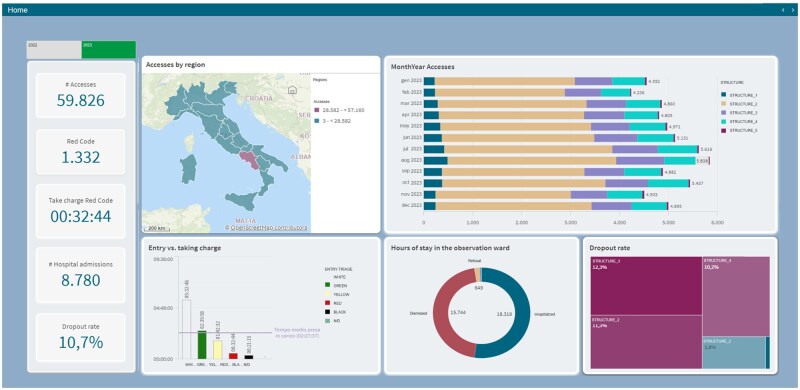
Task: Click the home icon on the map
Action: (292, 90)
